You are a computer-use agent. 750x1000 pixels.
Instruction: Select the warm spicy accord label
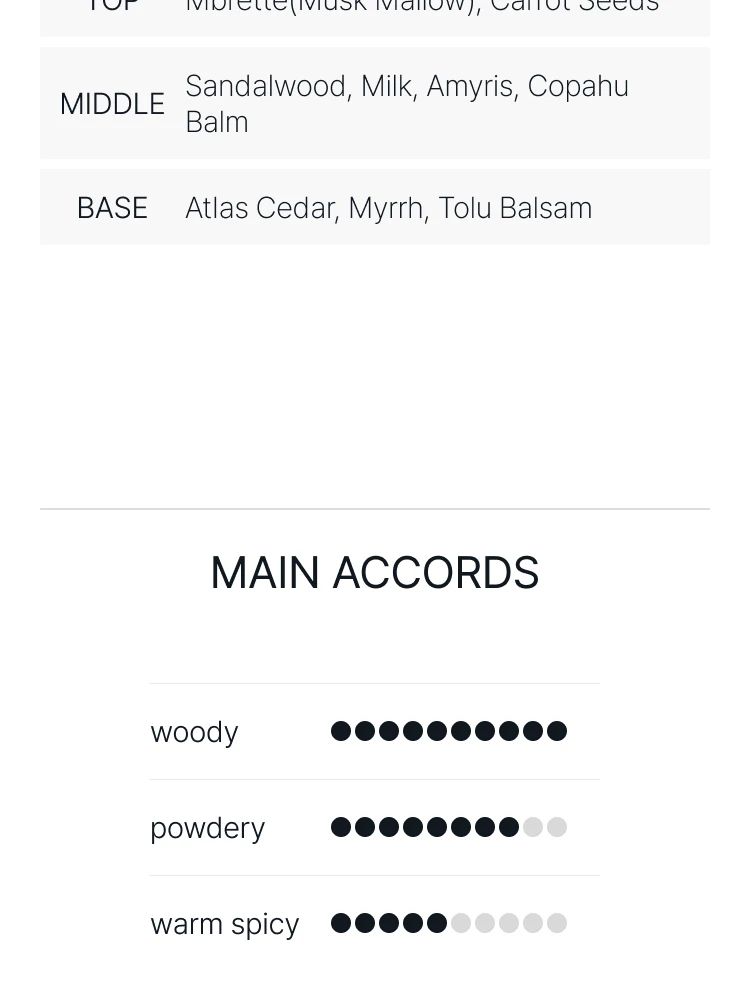pos(224,924)
